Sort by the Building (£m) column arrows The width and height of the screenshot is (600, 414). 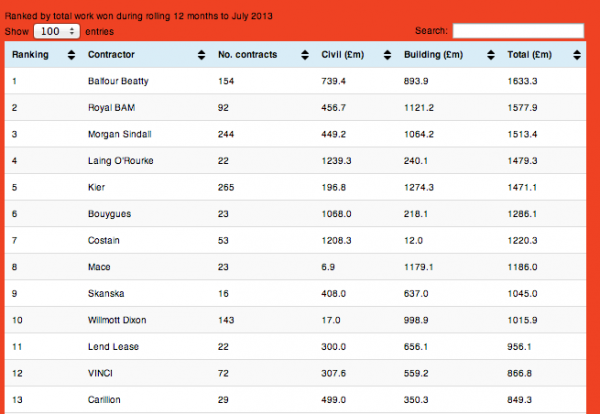(x=491, y=55)
